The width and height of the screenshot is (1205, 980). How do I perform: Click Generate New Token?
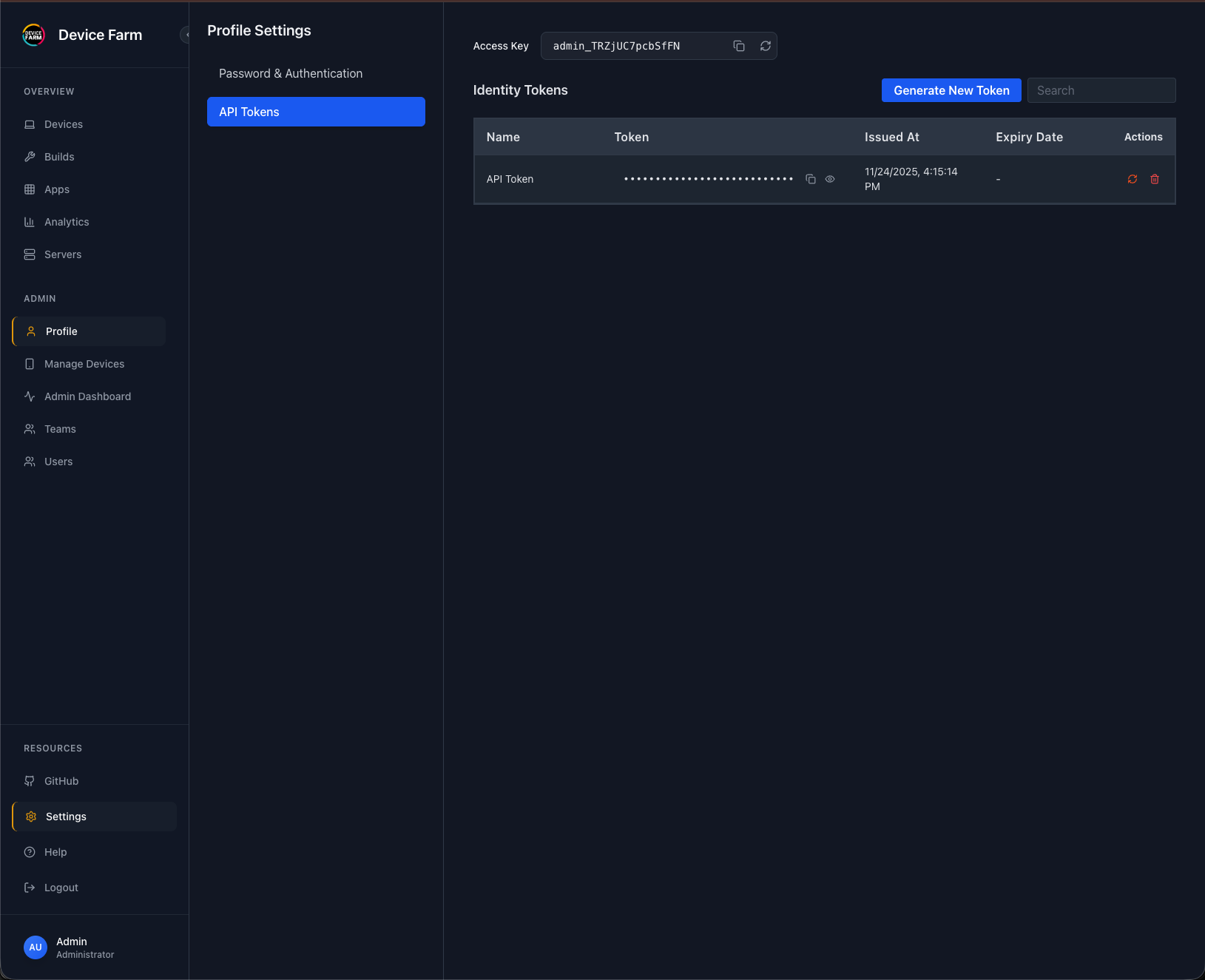coord(951,90)
